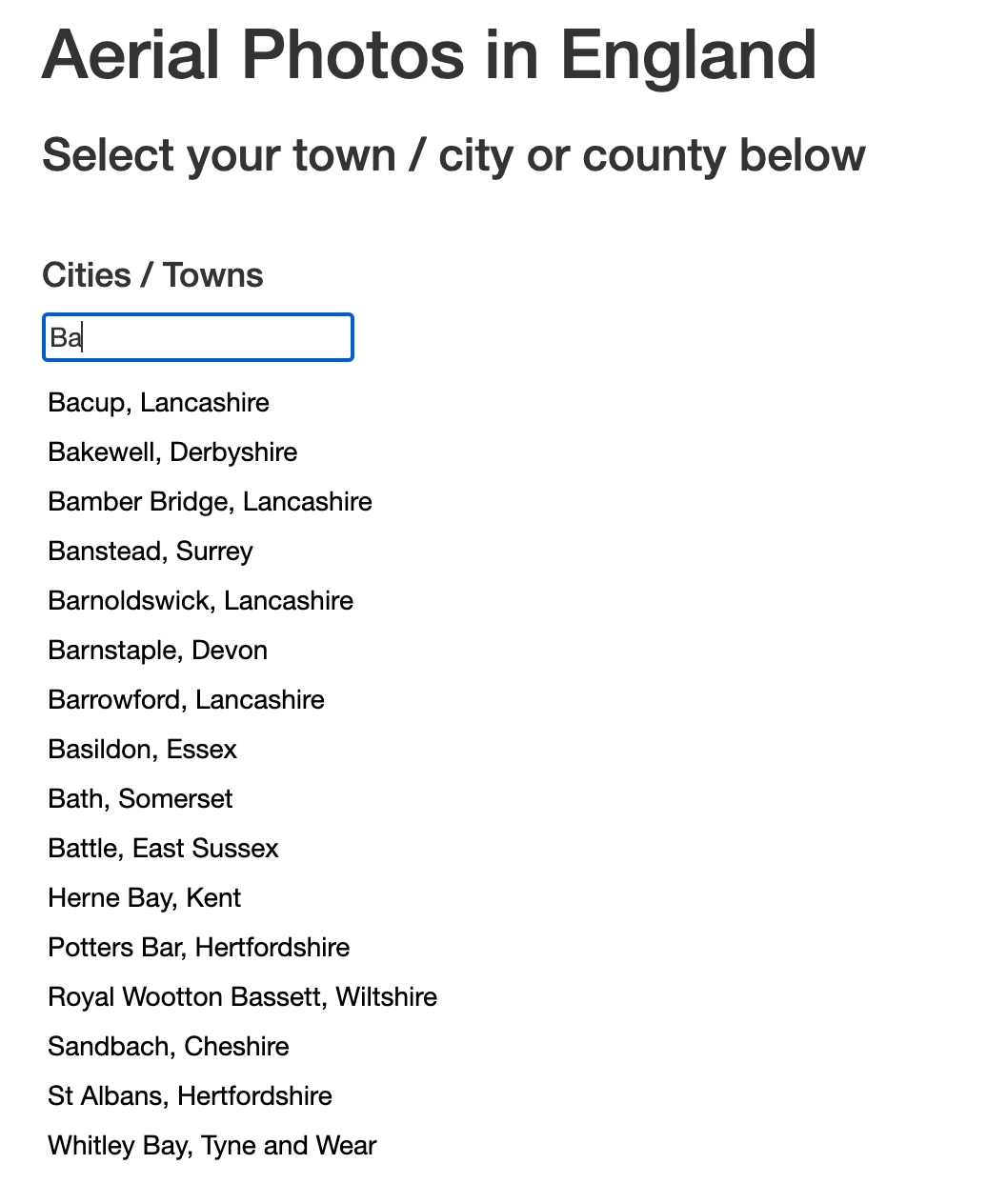Open Bakewell, Derbyshire aerial photos

coord(172,452)
